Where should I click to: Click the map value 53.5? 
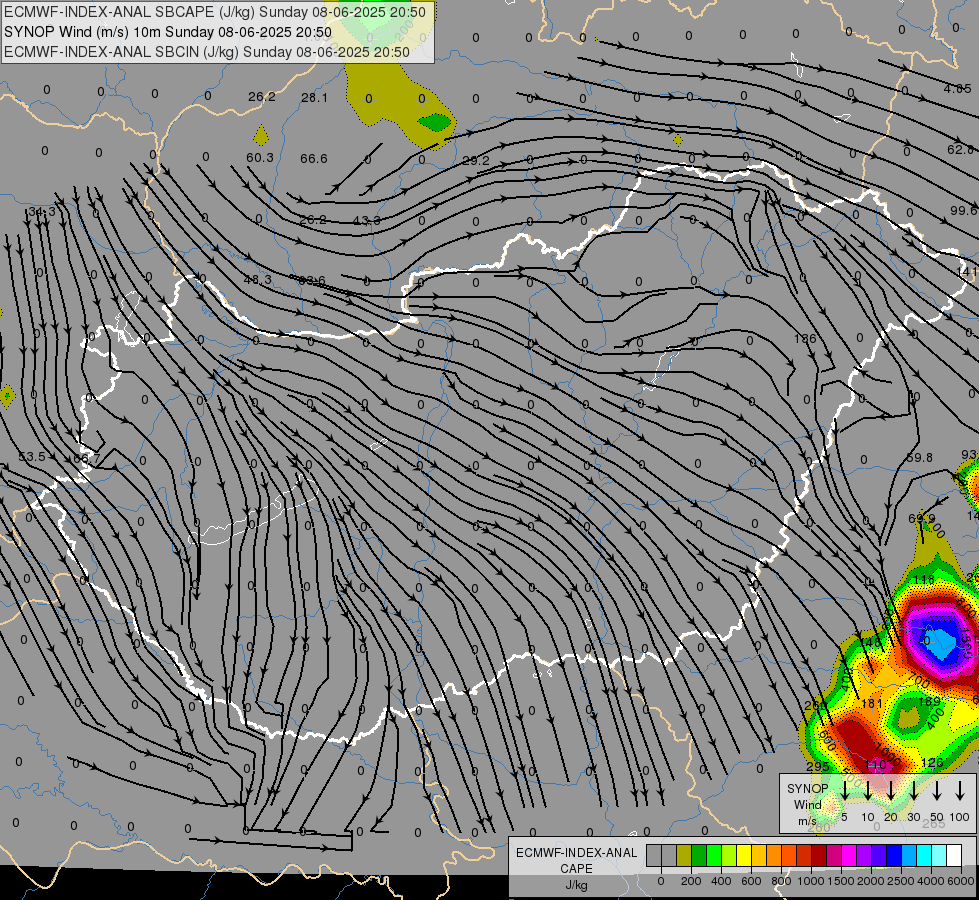pos(32,457)
